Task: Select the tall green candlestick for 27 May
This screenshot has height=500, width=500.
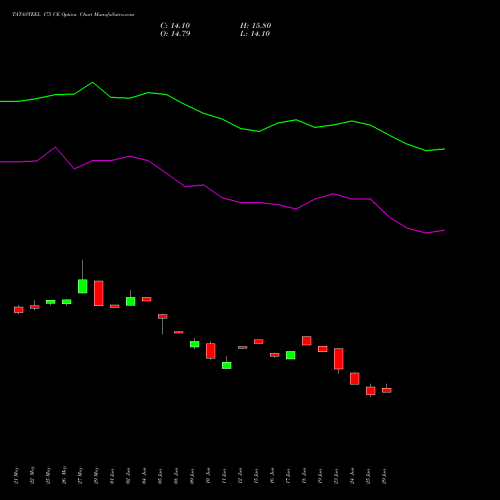Action: click(x=83, y=286)
